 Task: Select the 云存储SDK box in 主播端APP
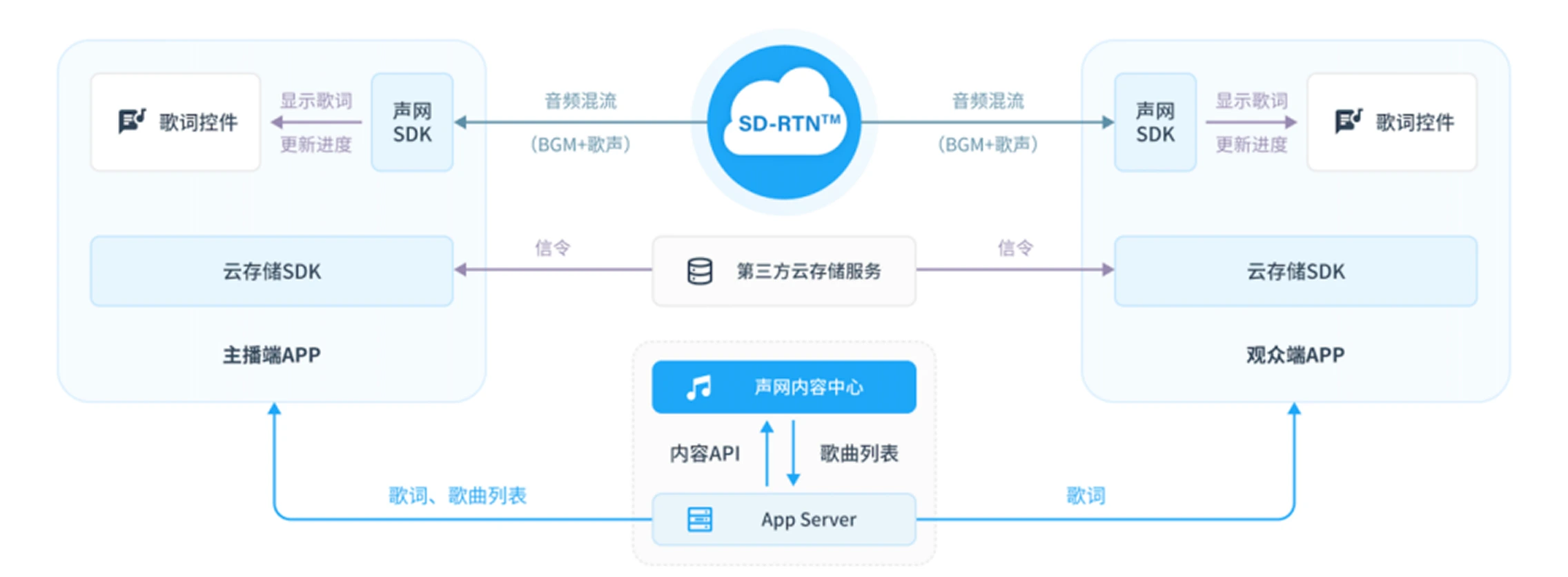[272, 271]
